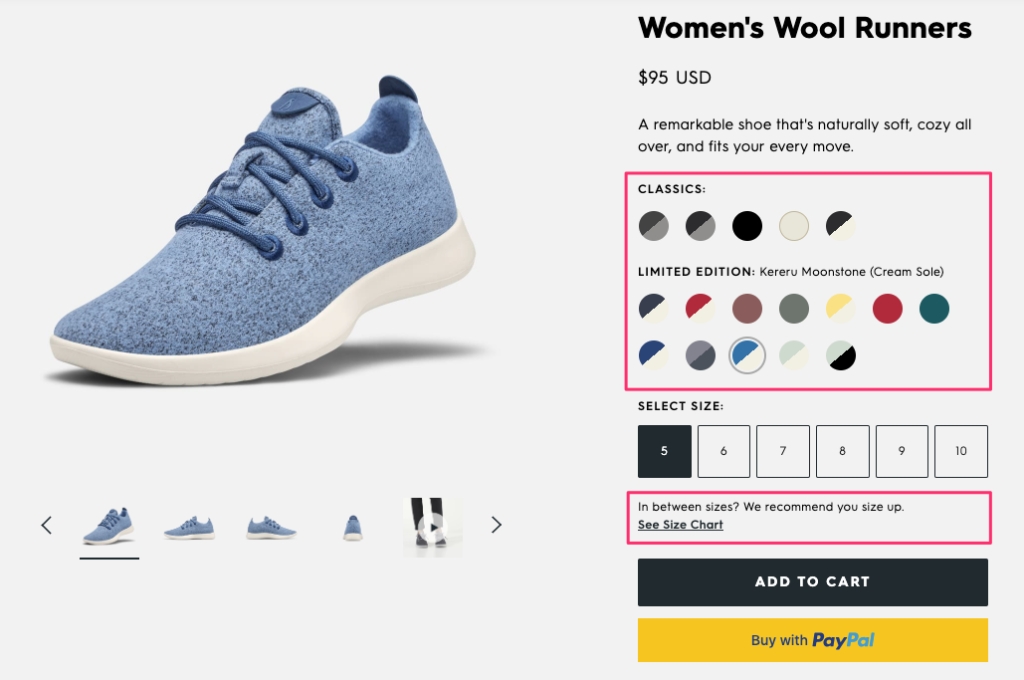Open the See Size Chart link
The height and width of the screenshot is (680, 1024).
pyautogui.click(x=680, y=524)
